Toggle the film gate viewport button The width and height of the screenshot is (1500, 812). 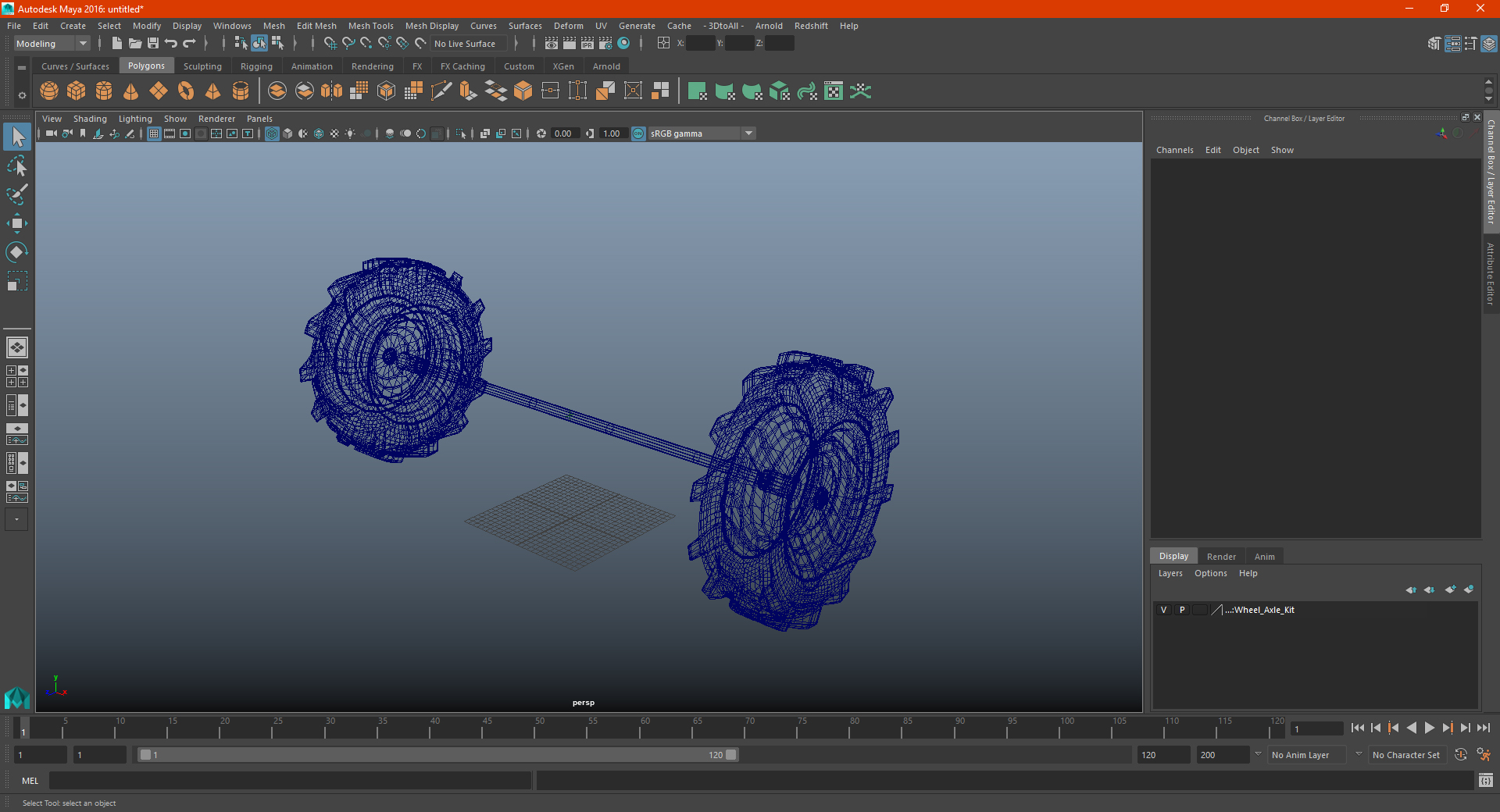coord(170,134)
